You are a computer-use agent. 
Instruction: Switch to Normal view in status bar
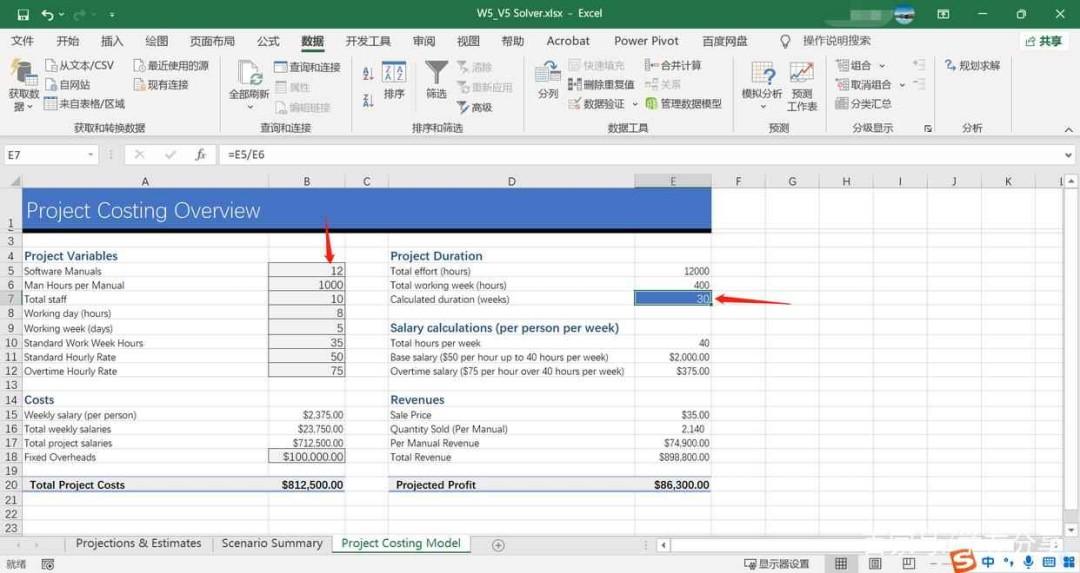841,564
